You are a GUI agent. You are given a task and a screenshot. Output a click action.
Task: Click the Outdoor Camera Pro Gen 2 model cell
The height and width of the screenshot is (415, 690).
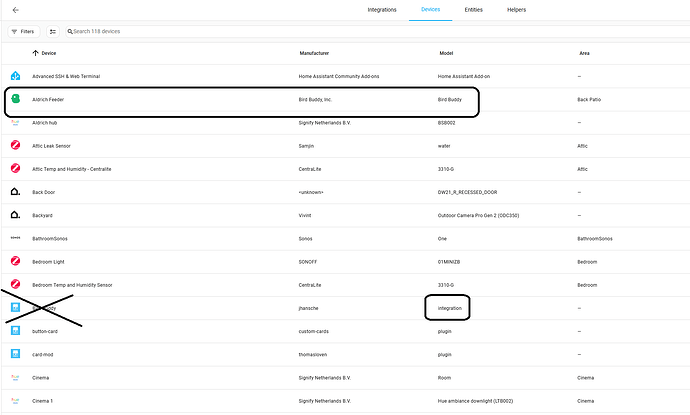[x=478, y=216]
